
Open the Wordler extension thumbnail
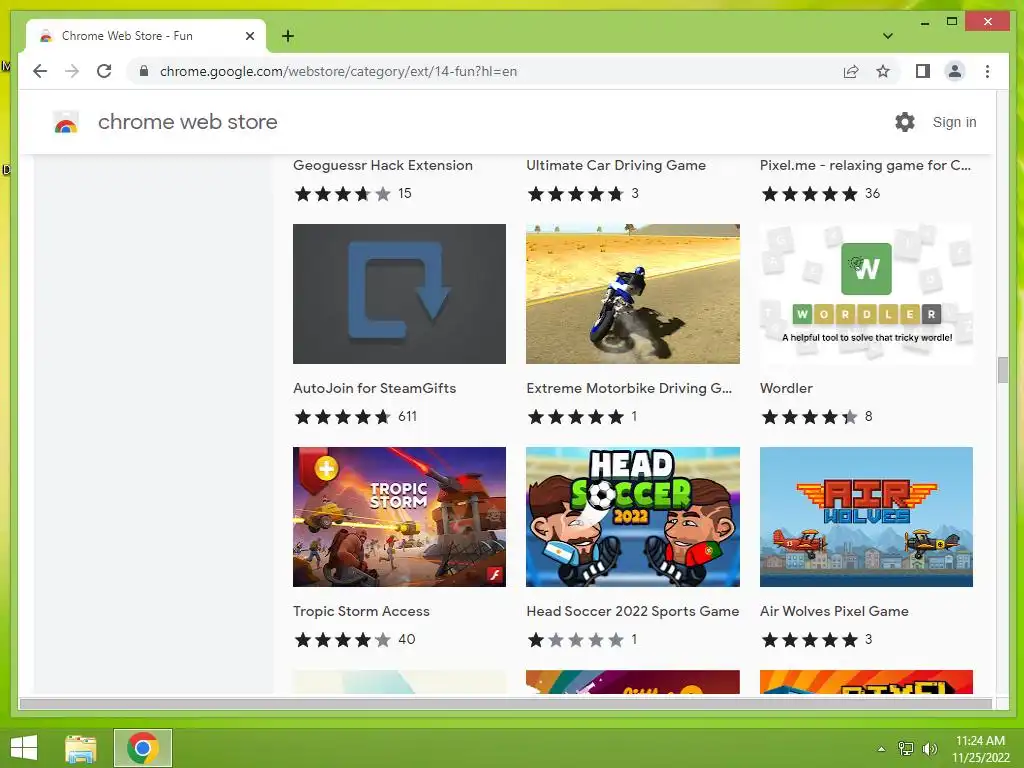tap(866, 294)
